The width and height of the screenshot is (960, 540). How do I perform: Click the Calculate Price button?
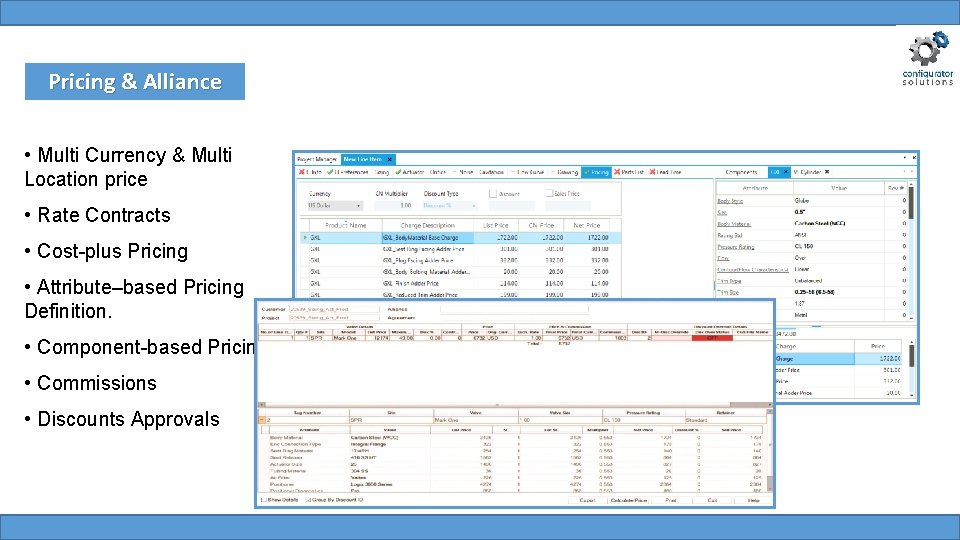[x=629, y=500]
